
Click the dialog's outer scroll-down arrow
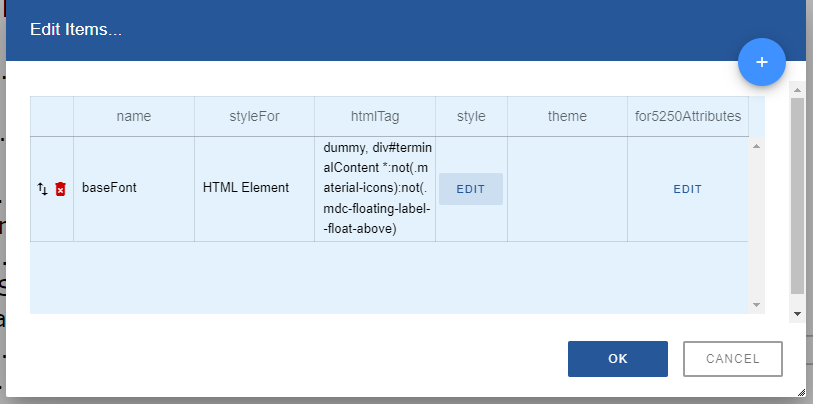tap(796, 313)
